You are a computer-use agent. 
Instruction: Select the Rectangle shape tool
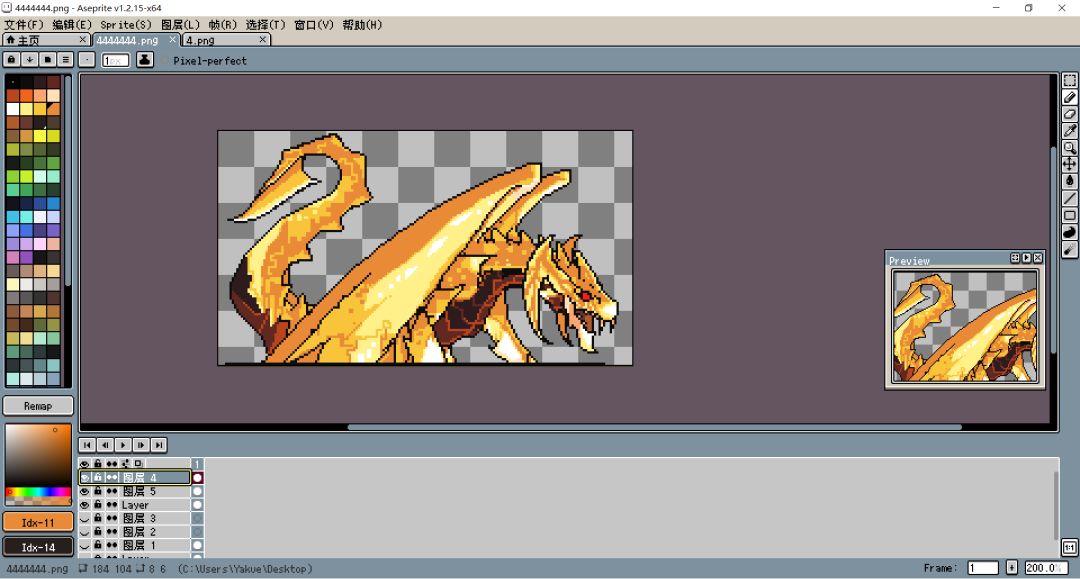click(1070, 215)
